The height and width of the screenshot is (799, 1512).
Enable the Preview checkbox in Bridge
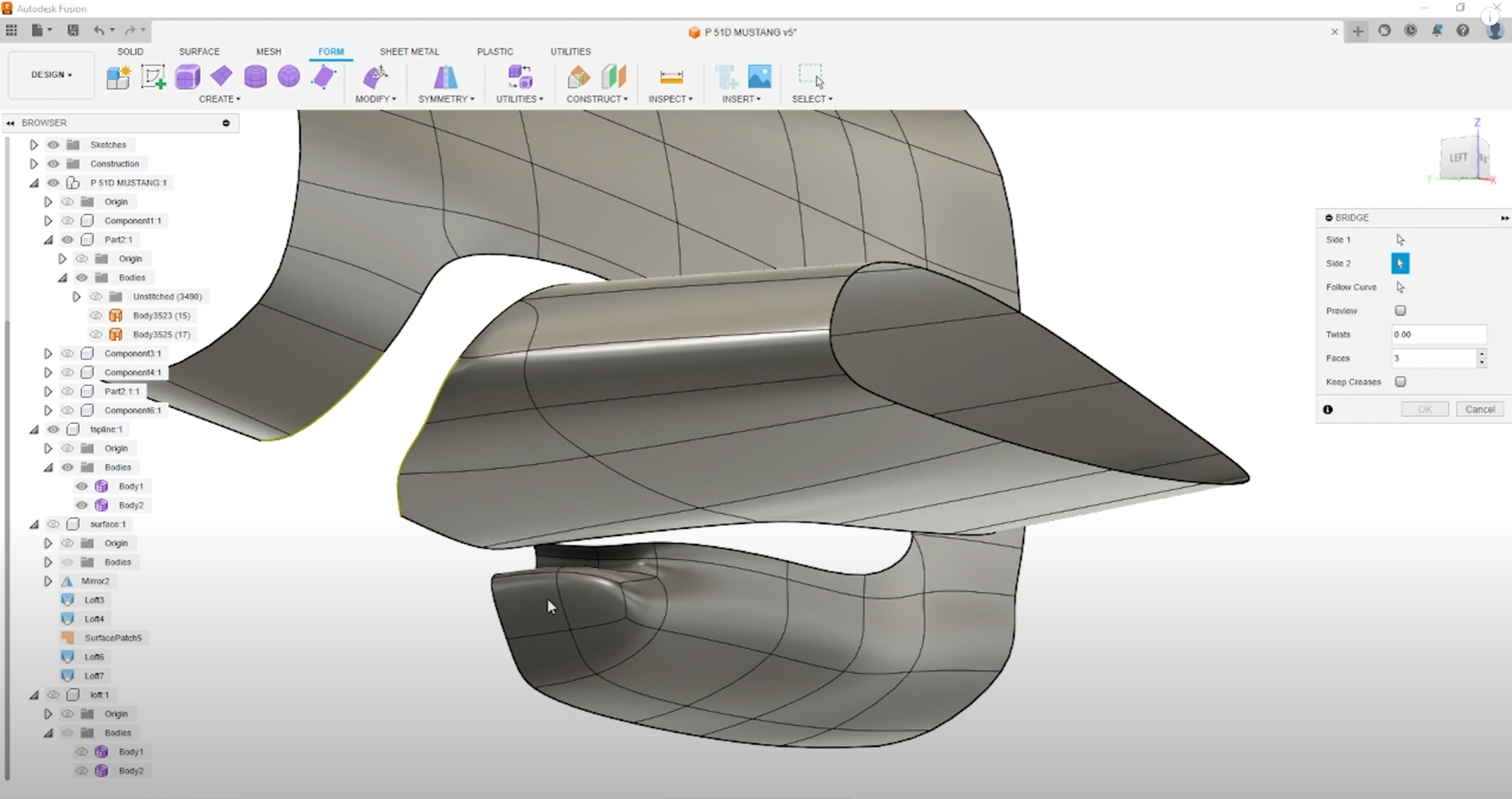1400,311
